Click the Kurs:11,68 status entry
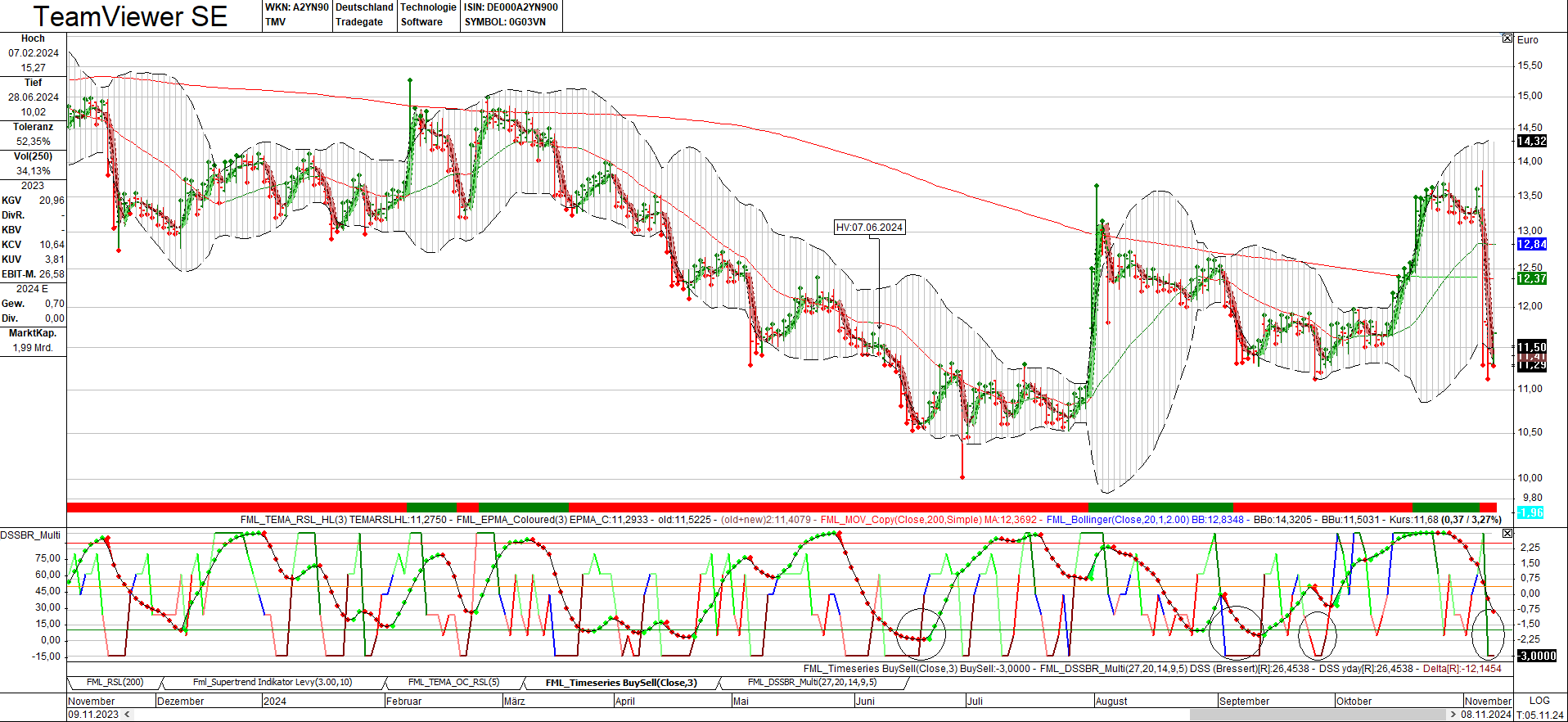Image resolution: width=1568 pixels, height=722 pixels. pyautogui.click(x=1414, y=520)
